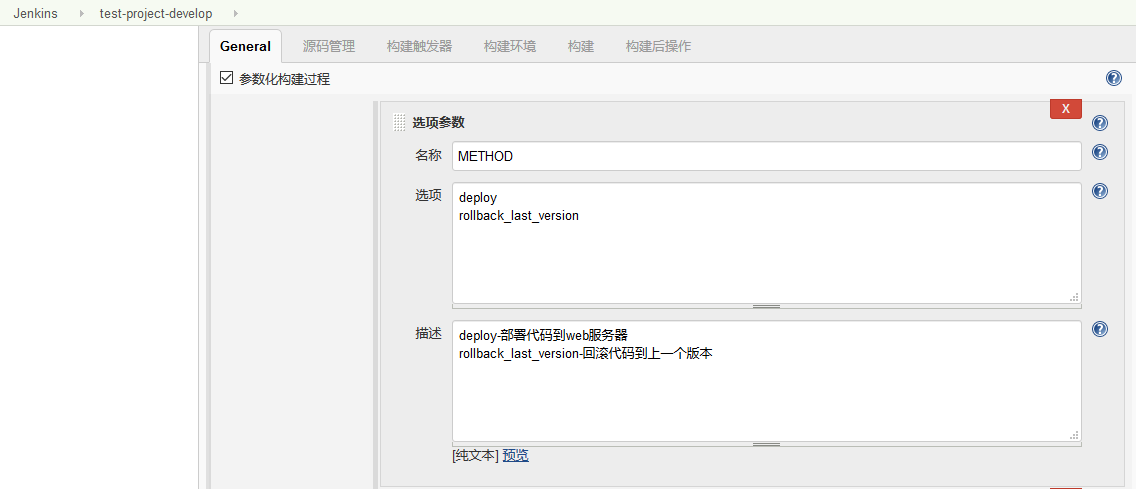Open help icon next to 描述 textarea
The width and height of the screenshot is (1136, 489).
[x=1100, y=329]
